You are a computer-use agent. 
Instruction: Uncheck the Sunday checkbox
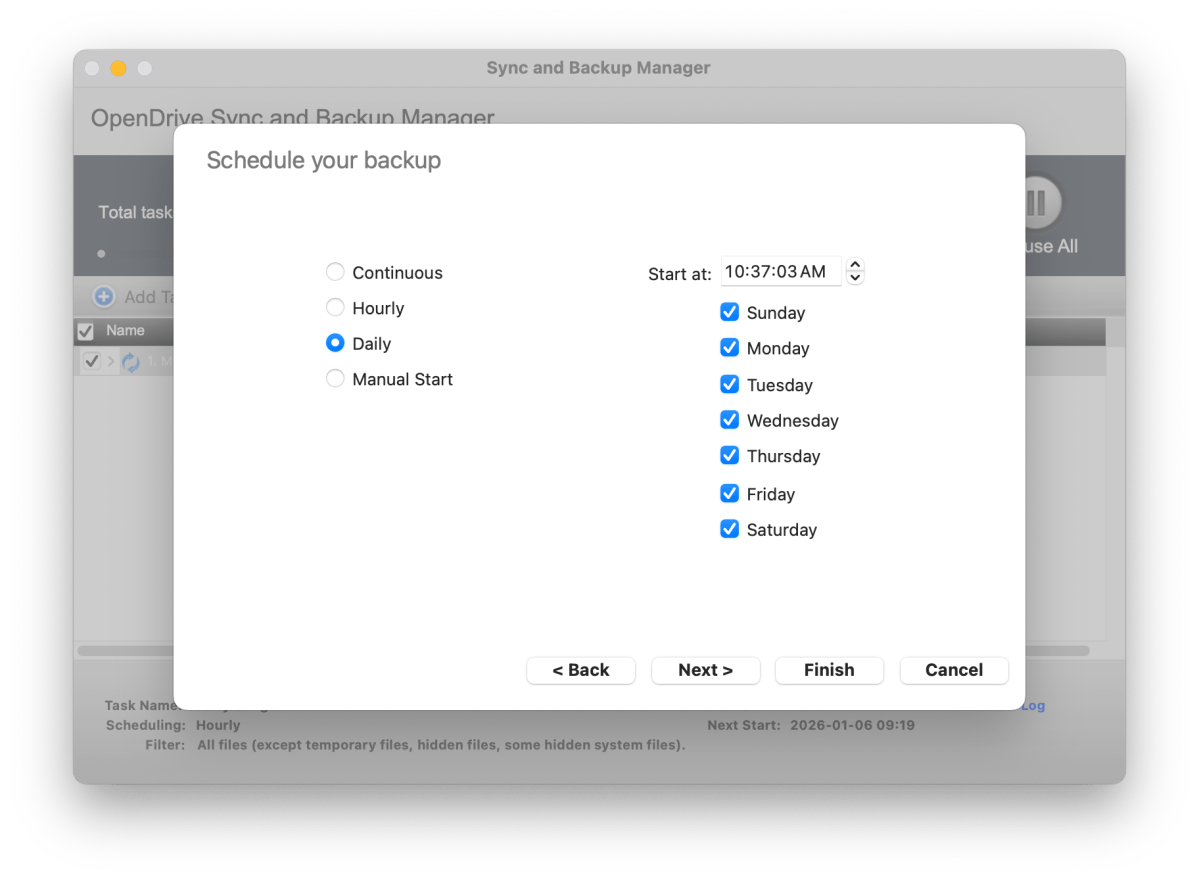tap(730, 313)
